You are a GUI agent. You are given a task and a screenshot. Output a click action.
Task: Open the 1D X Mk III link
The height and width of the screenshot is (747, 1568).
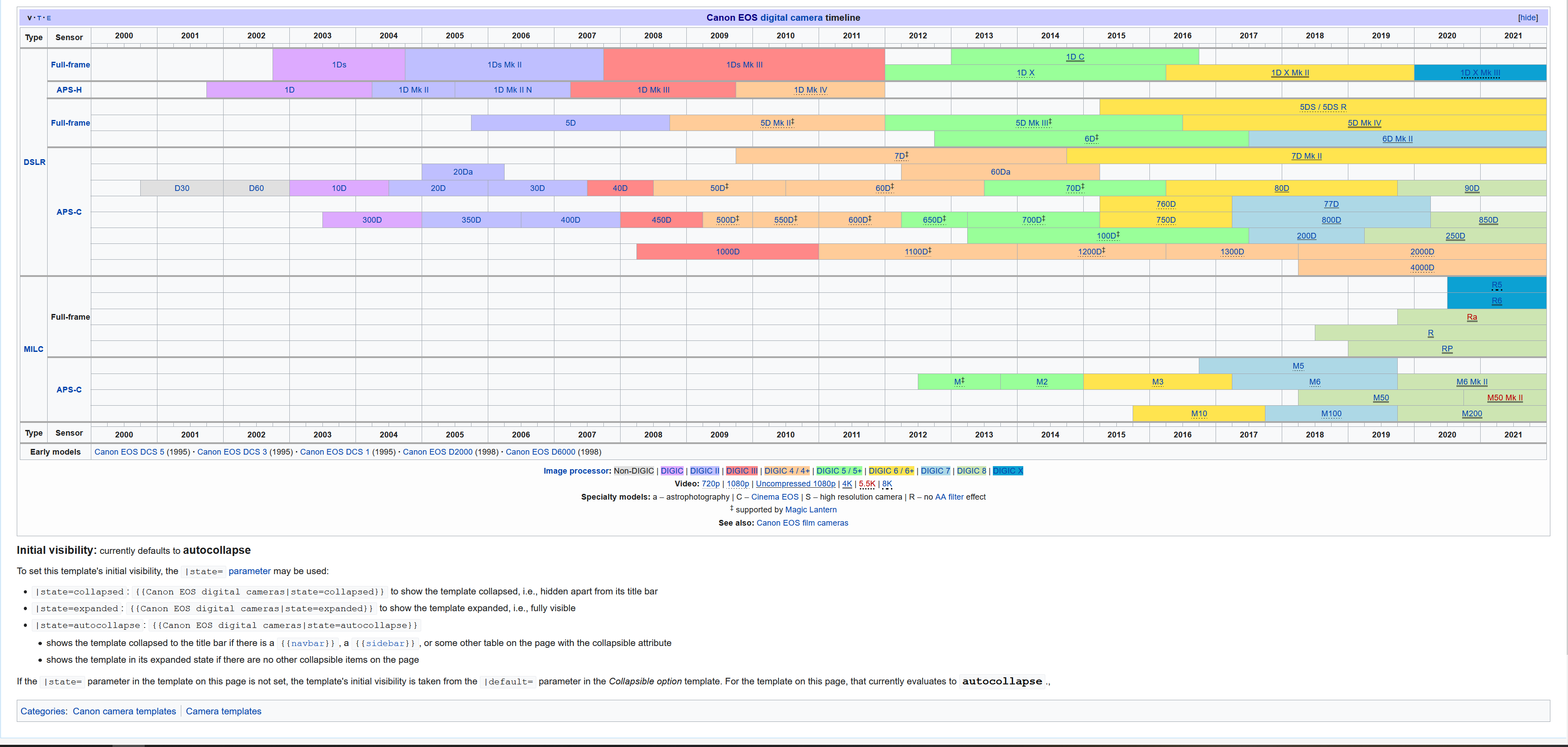[x=1480, y=73]
